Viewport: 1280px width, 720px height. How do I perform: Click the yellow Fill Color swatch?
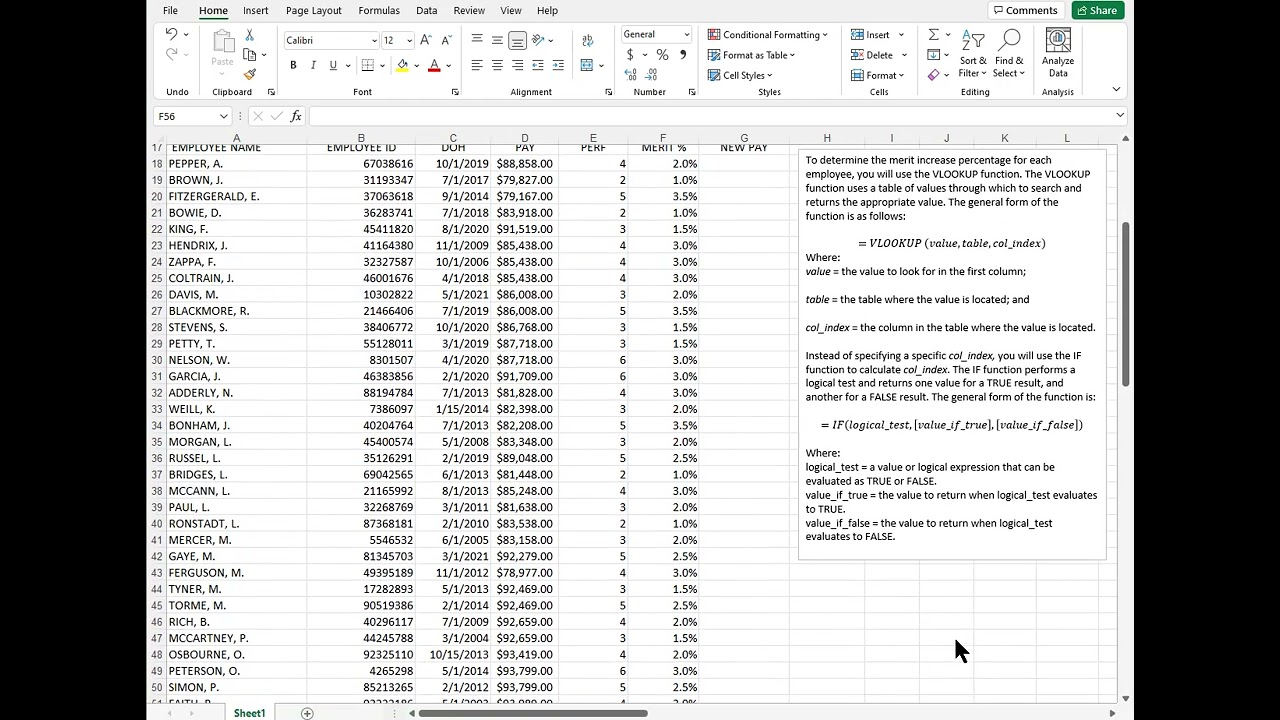point(402,65)
